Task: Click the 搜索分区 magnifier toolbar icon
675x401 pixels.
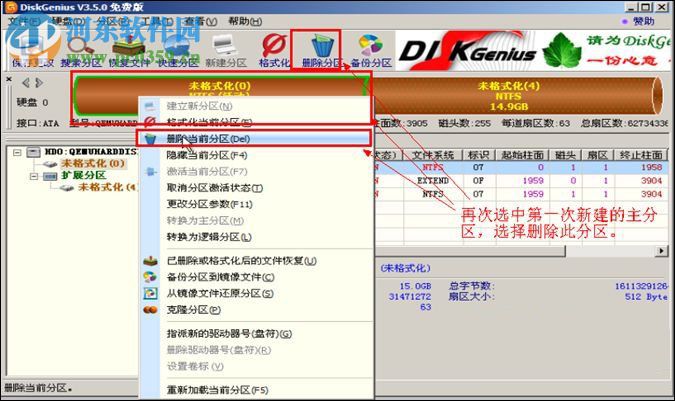Action: [x=81, y=52]
